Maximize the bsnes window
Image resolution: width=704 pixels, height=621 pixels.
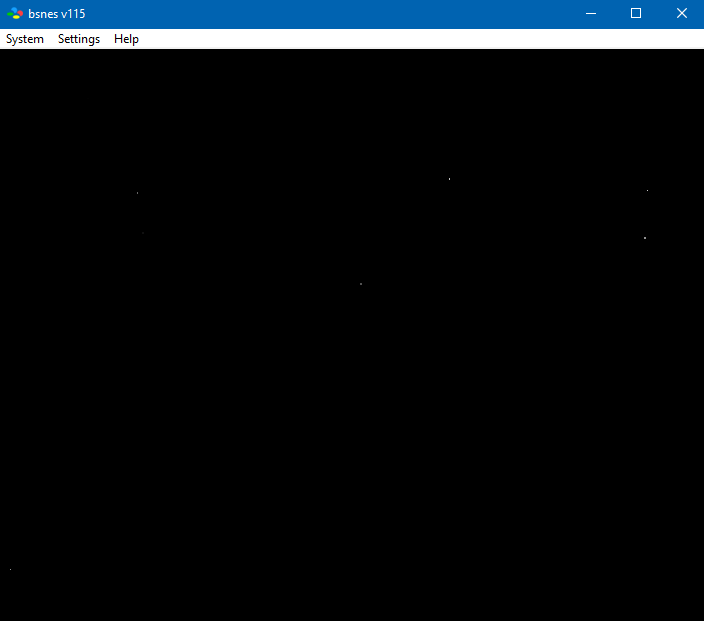click(x=636, y=13)
